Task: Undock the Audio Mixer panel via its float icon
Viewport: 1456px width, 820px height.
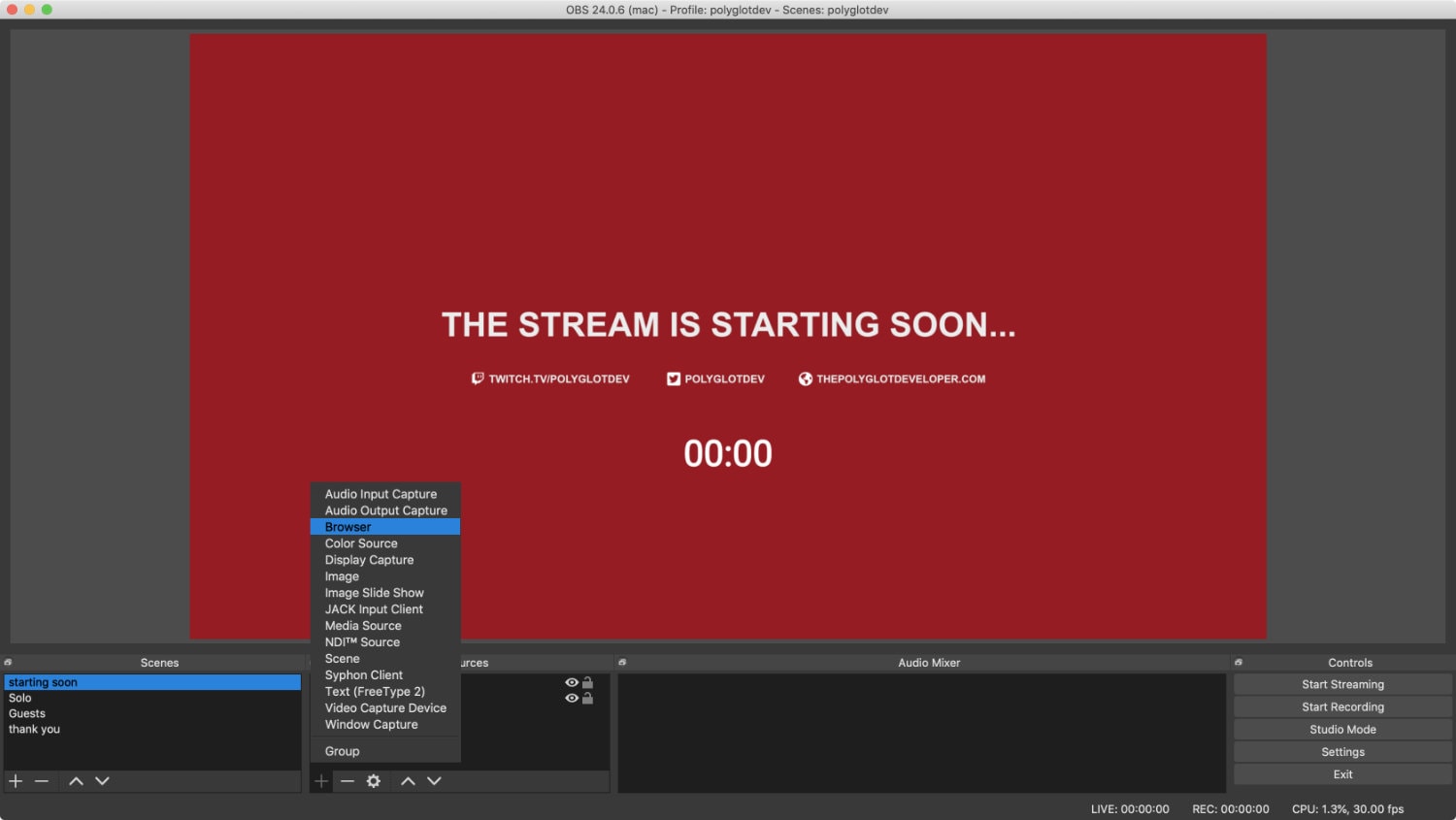Action: pyautogui.click(x=622, y=662)
